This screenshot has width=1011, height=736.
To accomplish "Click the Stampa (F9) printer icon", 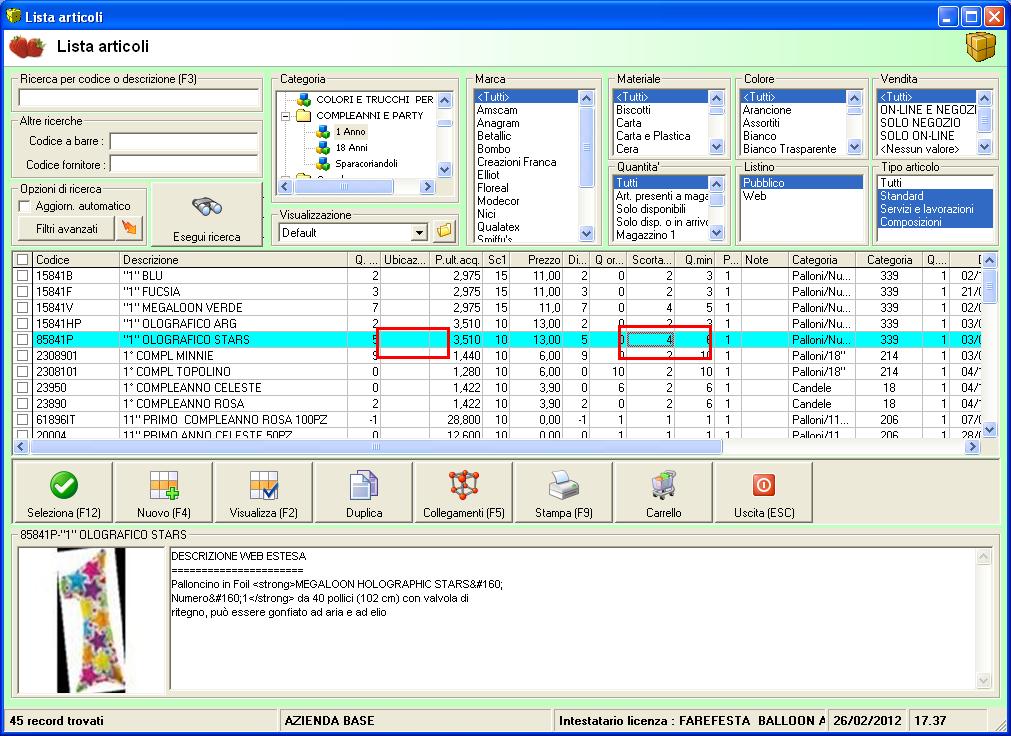I will tap(564, 486).
